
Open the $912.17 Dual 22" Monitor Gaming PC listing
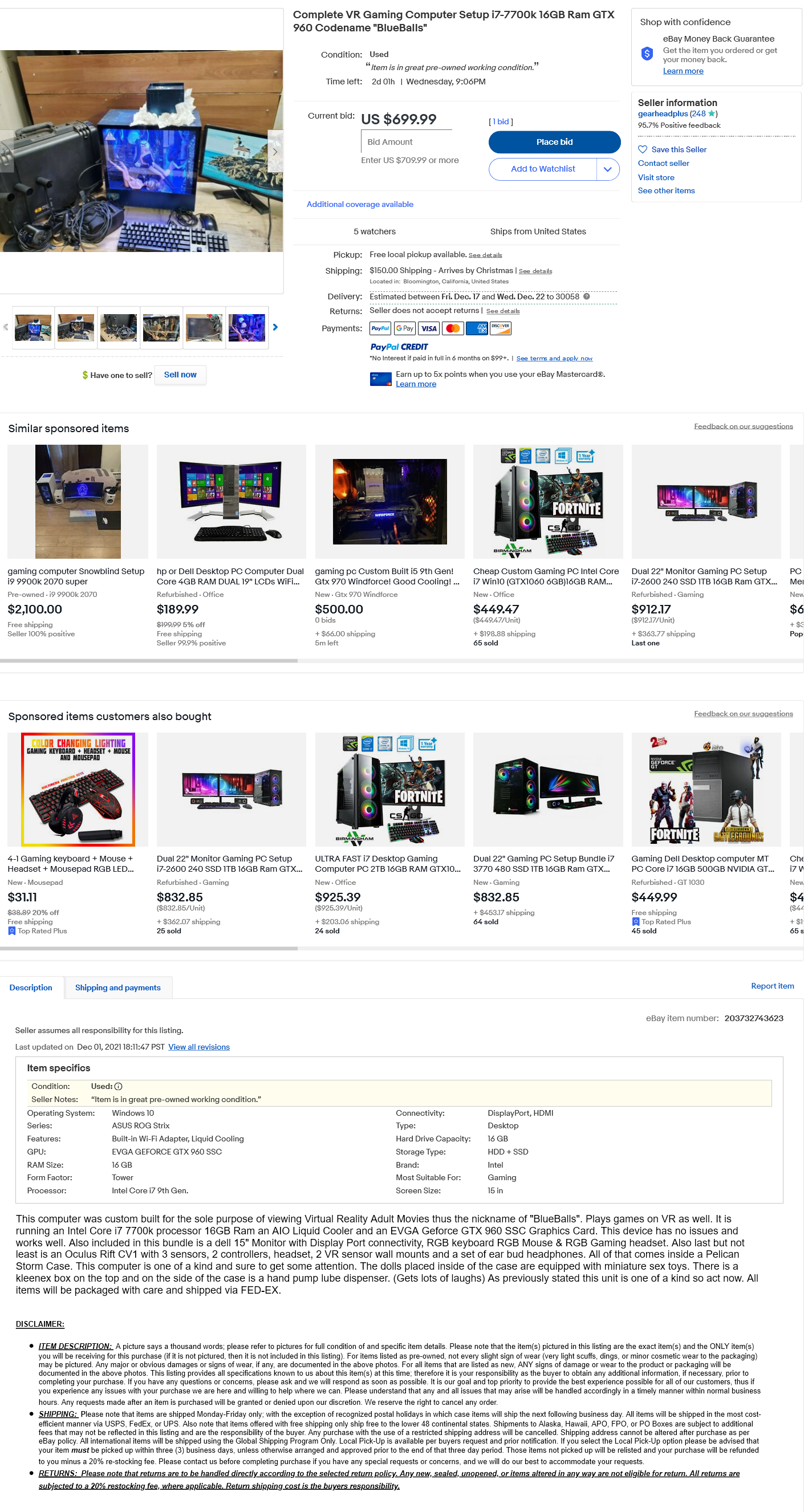pyautogui.click(x=704, y=576)
